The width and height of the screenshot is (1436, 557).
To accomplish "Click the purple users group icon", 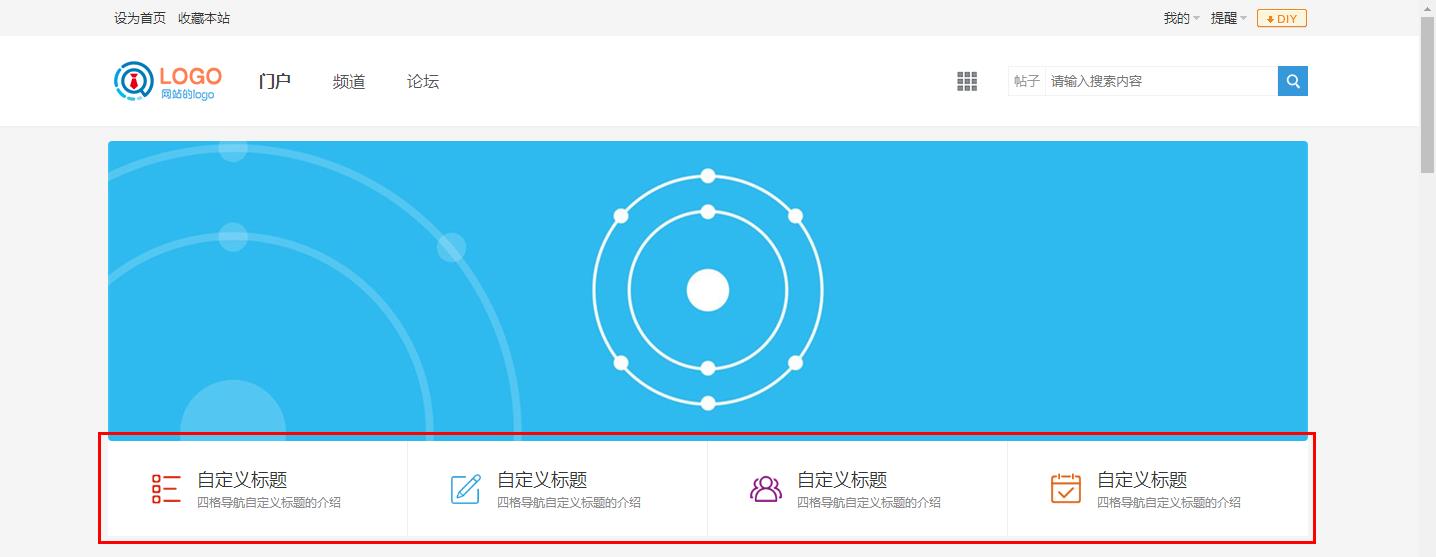I will [766, 488].
